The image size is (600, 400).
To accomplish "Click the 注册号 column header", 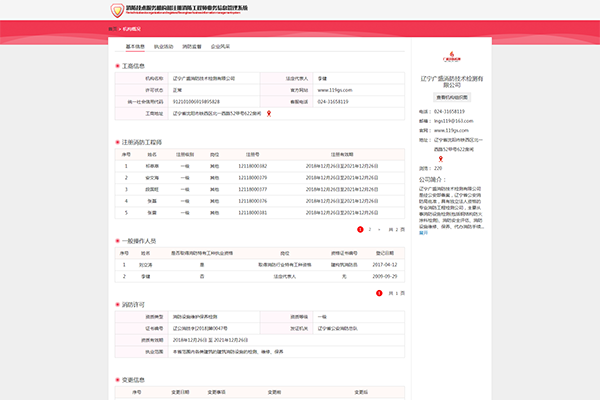I will tap(253, 154).
